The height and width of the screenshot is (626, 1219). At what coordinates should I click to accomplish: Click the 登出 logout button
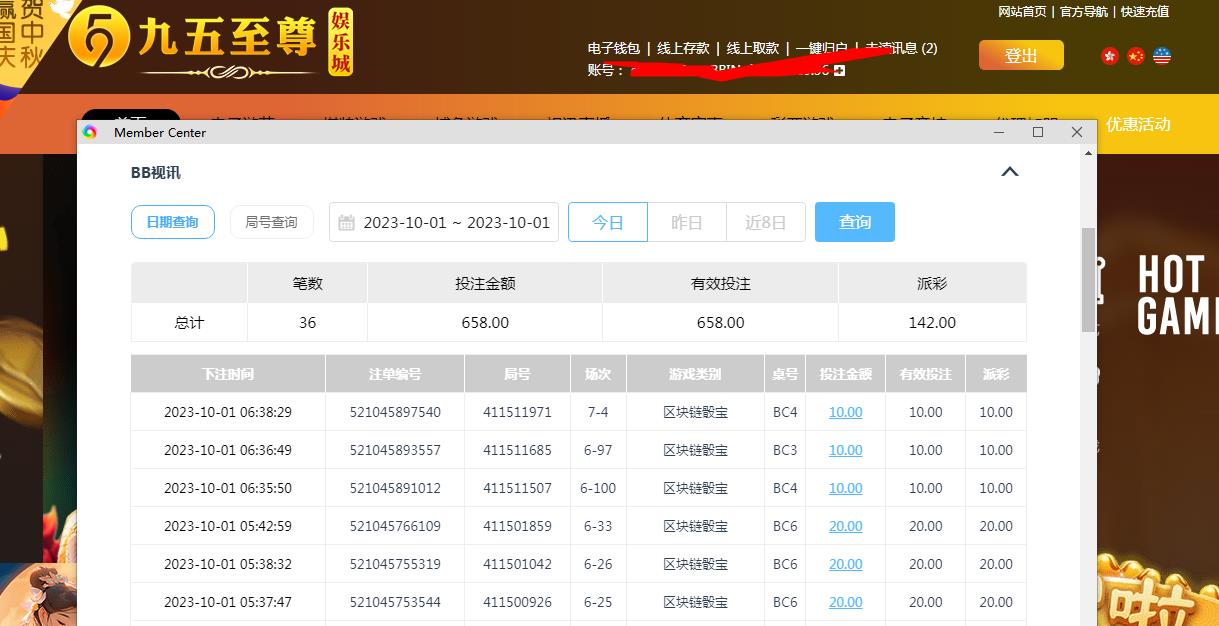[x=1021, y=56]
